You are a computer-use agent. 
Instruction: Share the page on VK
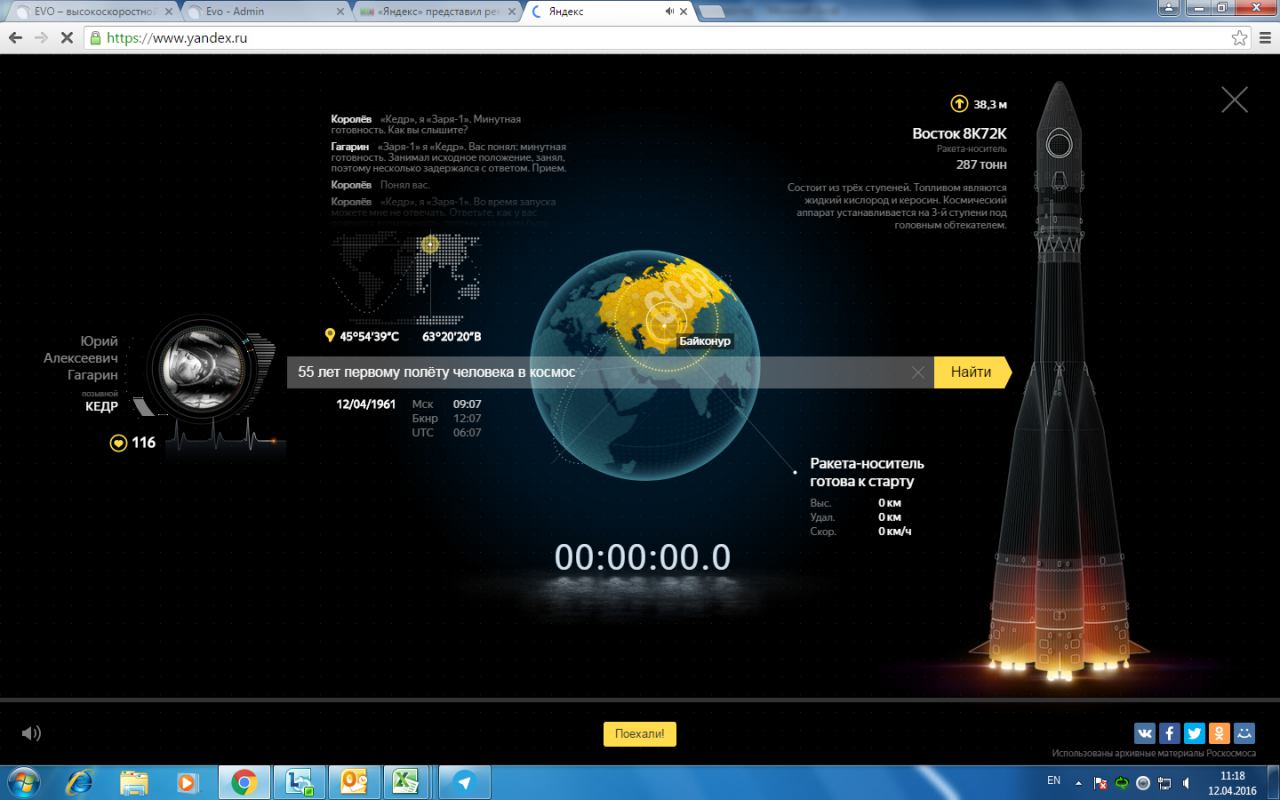[1144, 733]
